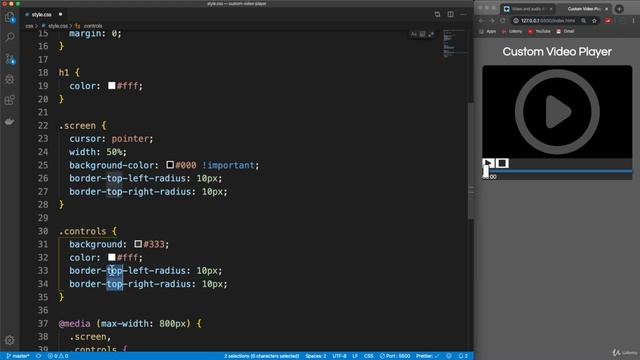Viewport: 640px width, 360px height.
Task: Open the Extensions view
Action: coord(10,100)
